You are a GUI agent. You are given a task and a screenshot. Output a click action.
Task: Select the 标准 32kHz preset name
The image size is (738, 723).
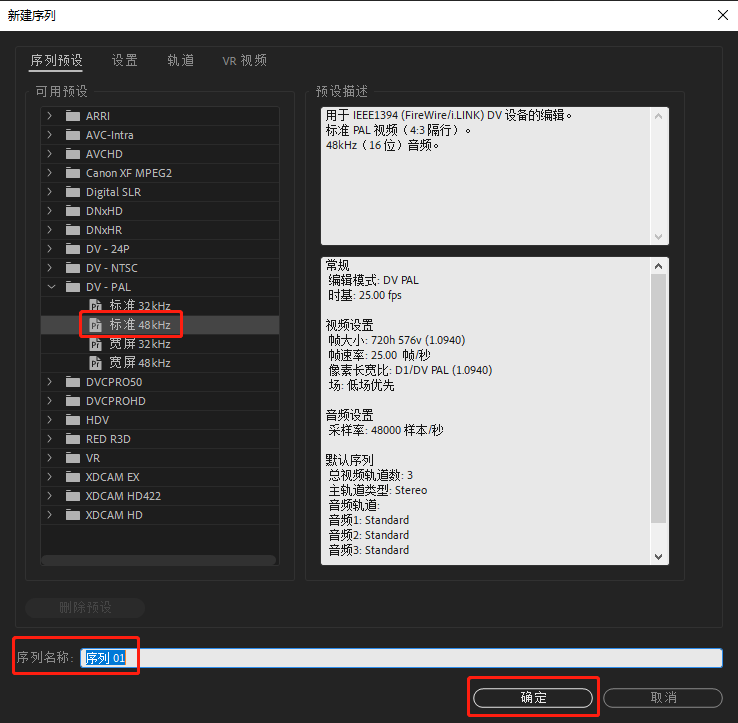click(140, 306)
